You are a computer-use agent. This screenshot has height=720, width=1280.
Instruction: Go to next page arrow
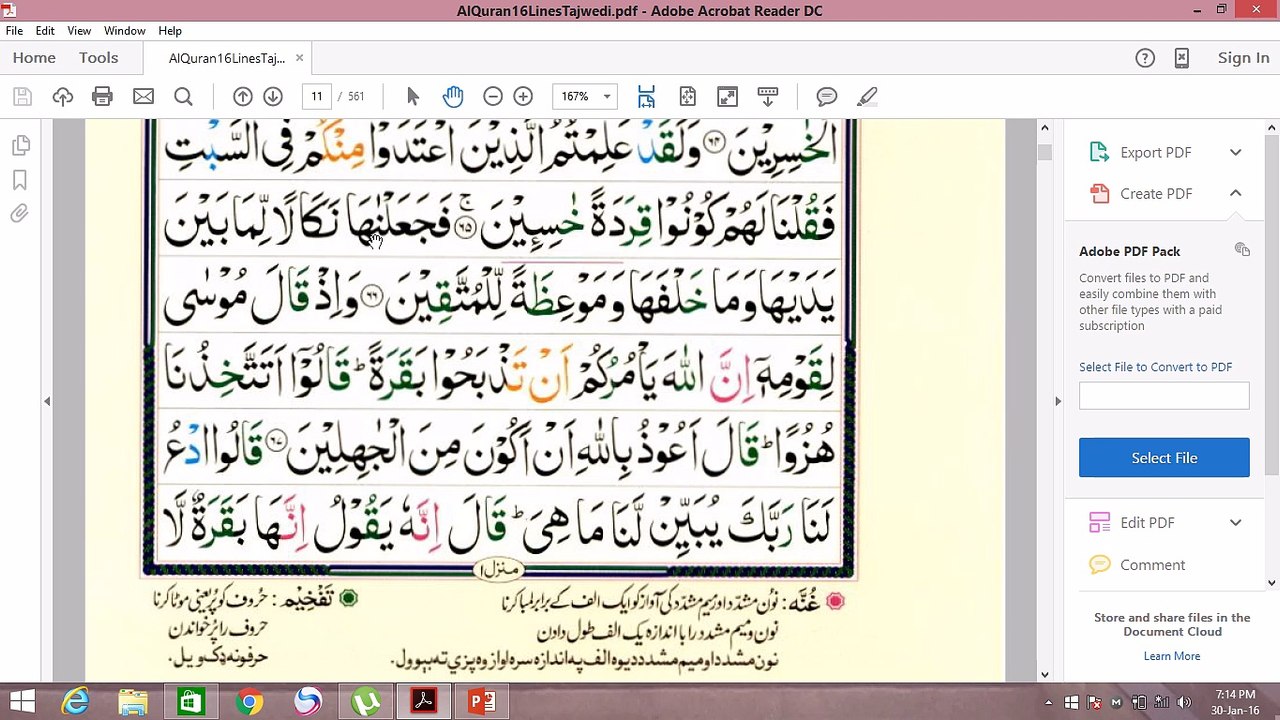(273, 96)
